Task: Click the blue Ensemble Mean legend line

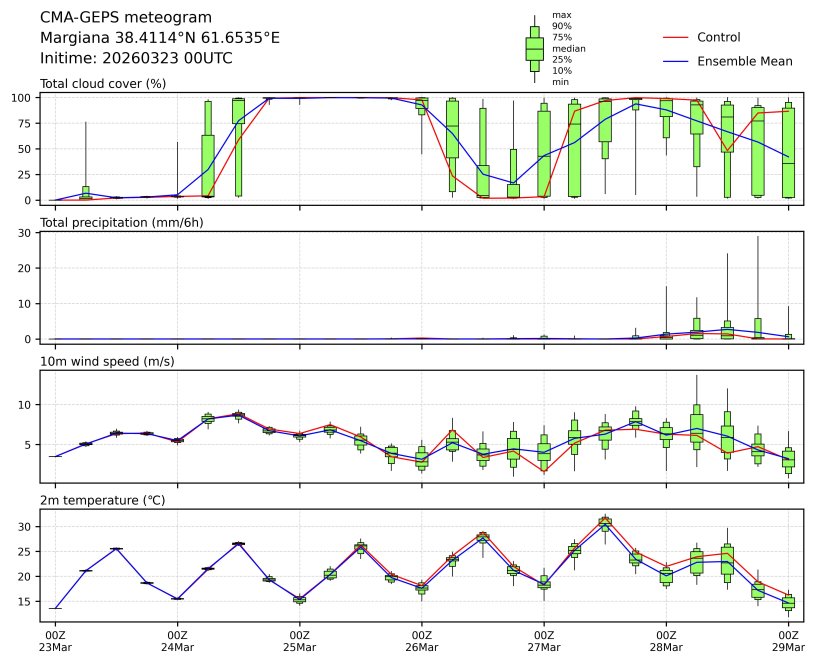Action: point(676,62)
